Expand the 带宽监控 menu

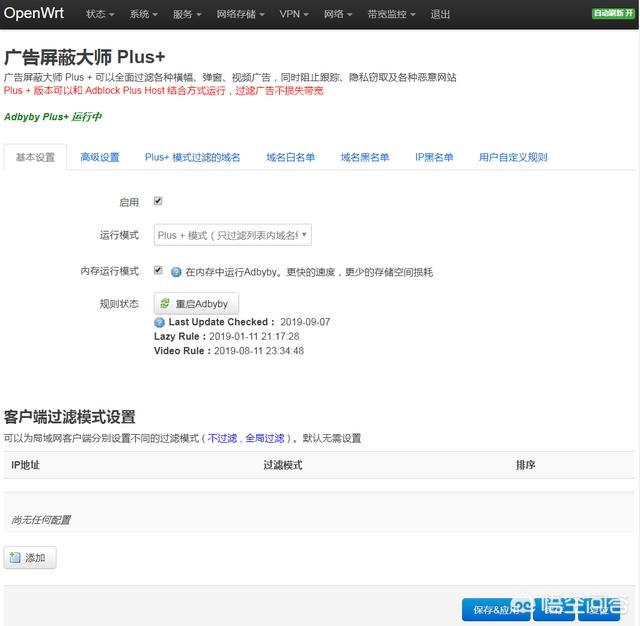pyautogui.click(x=391, y=14)
